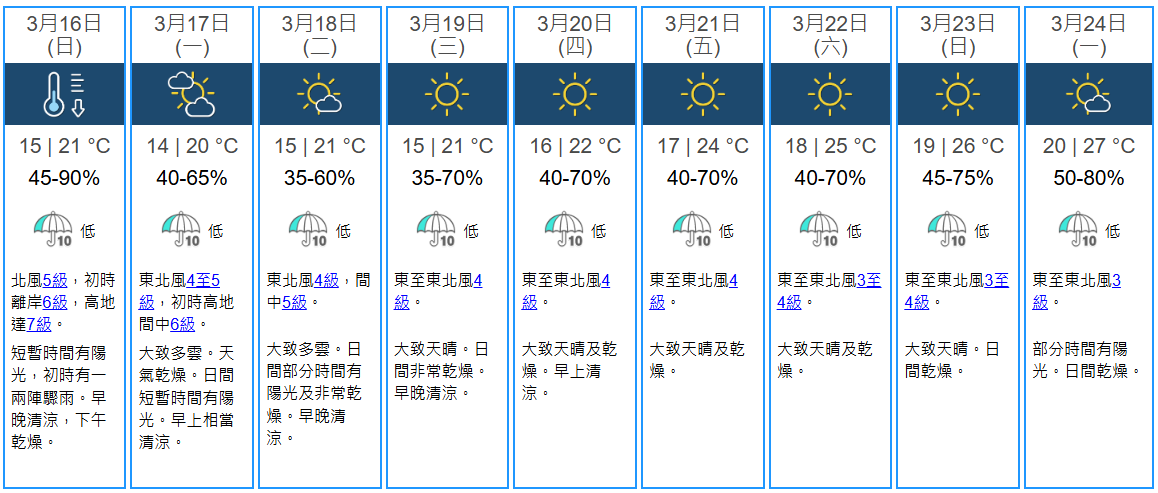Click the rain probability umbrella icon for 3月23日

coord(947,229)
